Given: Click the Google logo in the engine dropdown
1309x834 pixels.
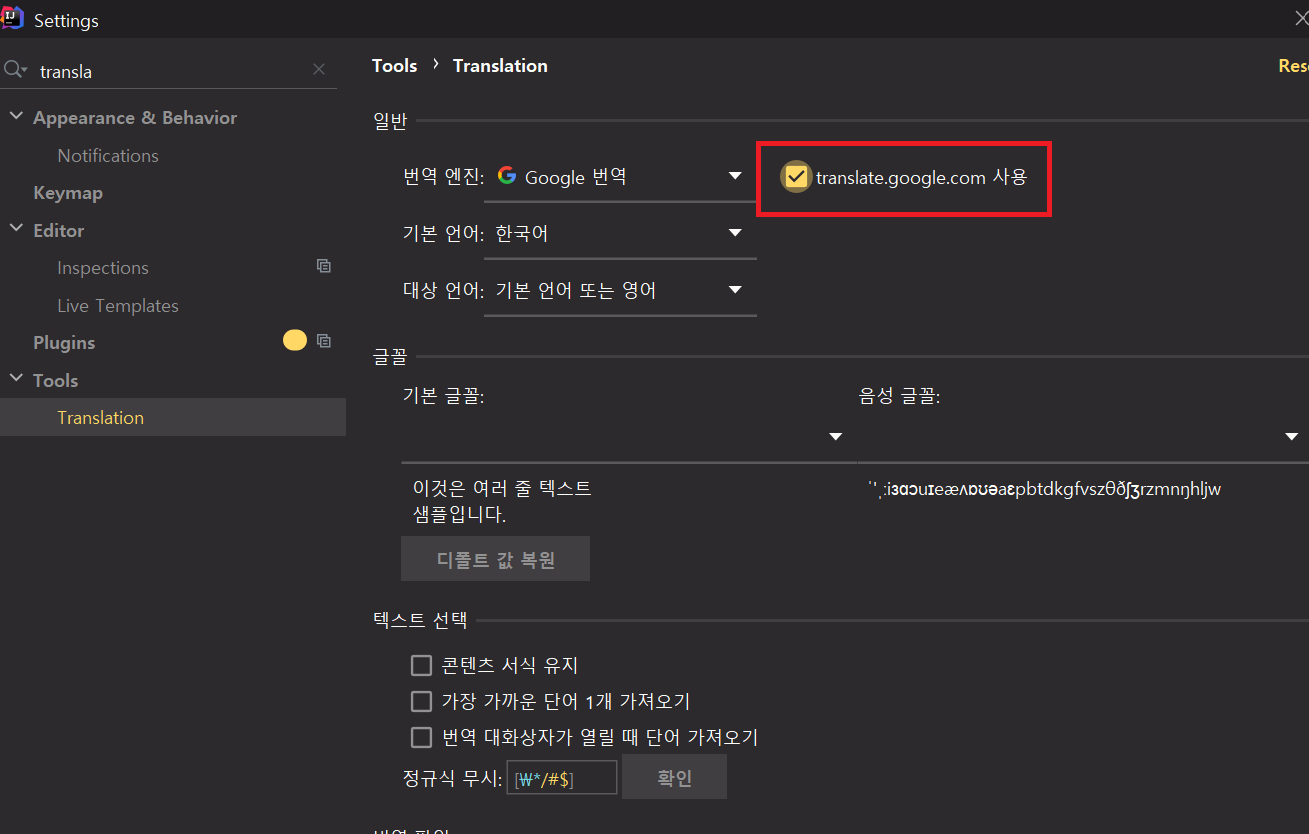Looking at the screenshot, I should pyautogui.click(x=507, y=176).
